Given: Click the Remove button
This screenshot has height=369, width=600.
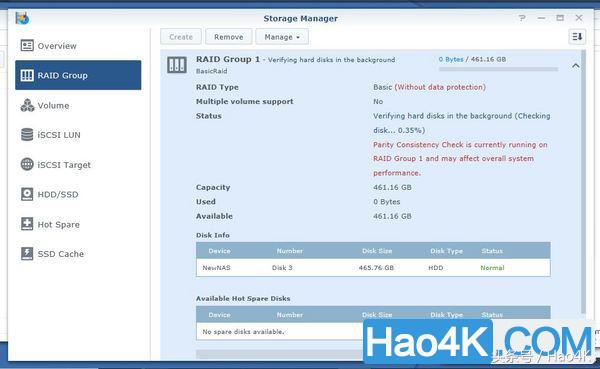Looking at the screenshot, I should coord(228,37).
